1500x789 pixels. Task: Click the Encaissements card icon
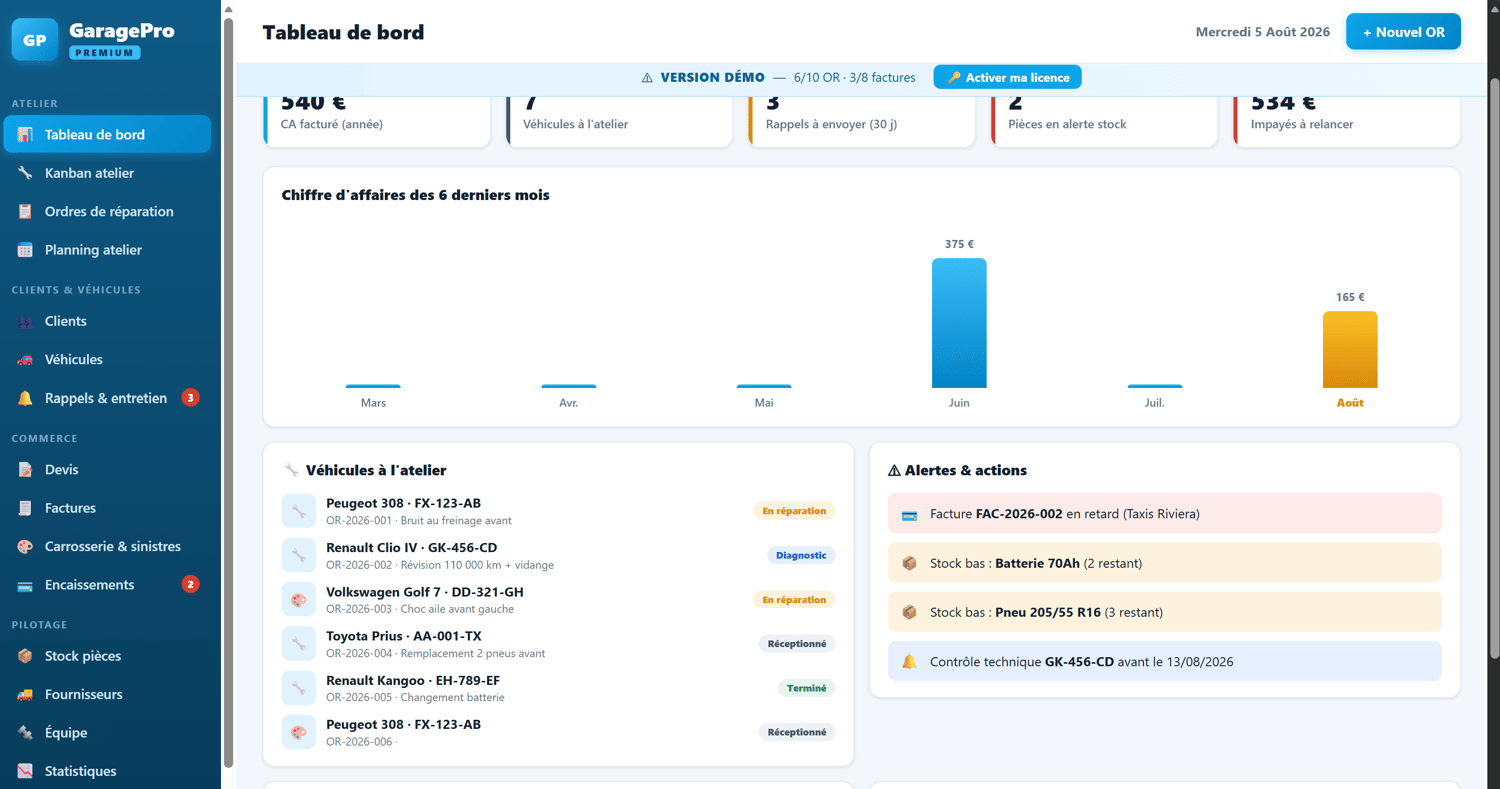[26, 585]
